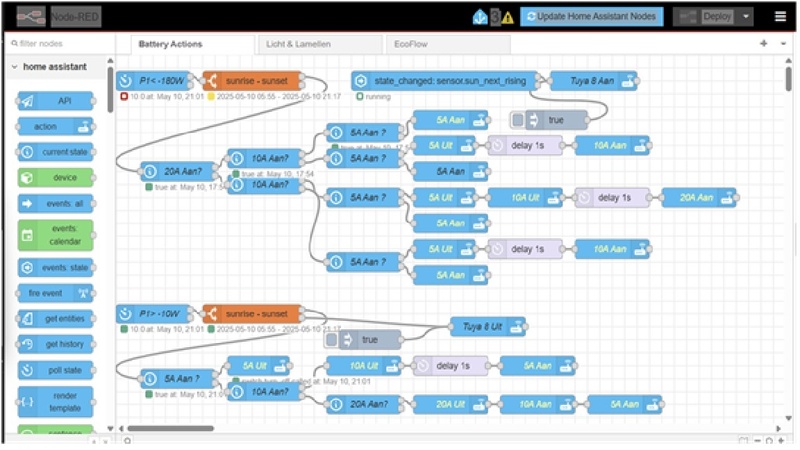Select sunrise - sunset node after P1> -10W
This screenshot has width=800, height=450.
[x=253, y=314]
